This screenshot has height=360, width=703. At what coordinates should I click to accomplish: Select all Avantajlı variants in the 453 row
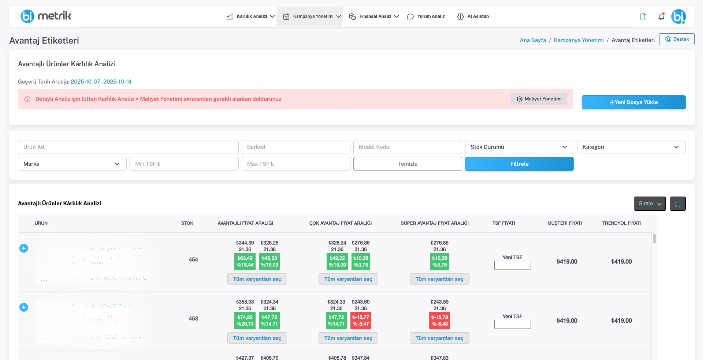coord(257,338)
